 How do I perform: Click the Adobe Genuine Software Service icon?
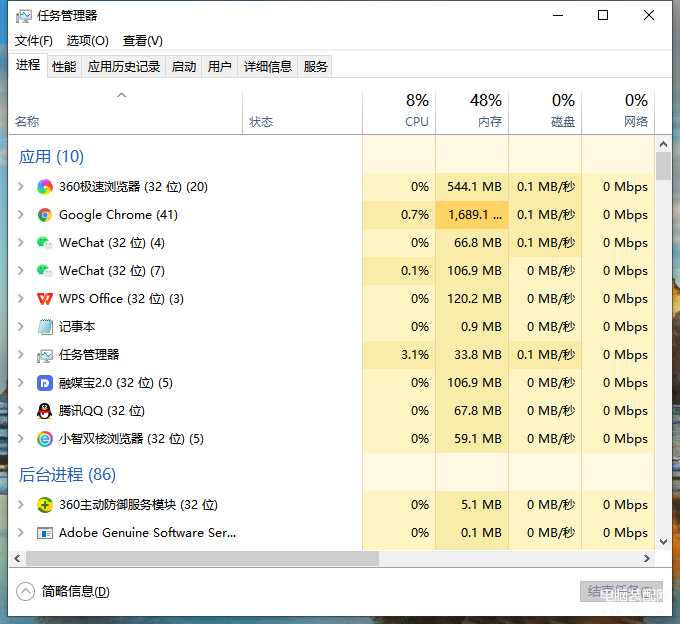45,533
